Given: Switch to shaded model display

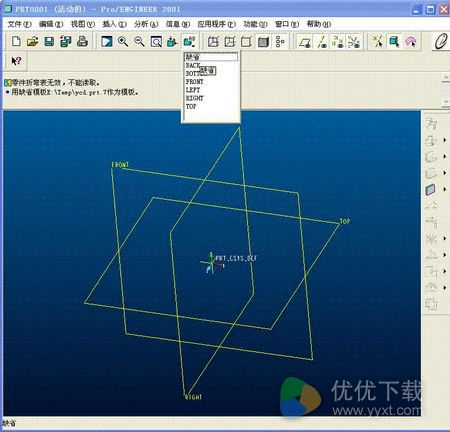Looking at the screenshot, I should tap(263, 42).
